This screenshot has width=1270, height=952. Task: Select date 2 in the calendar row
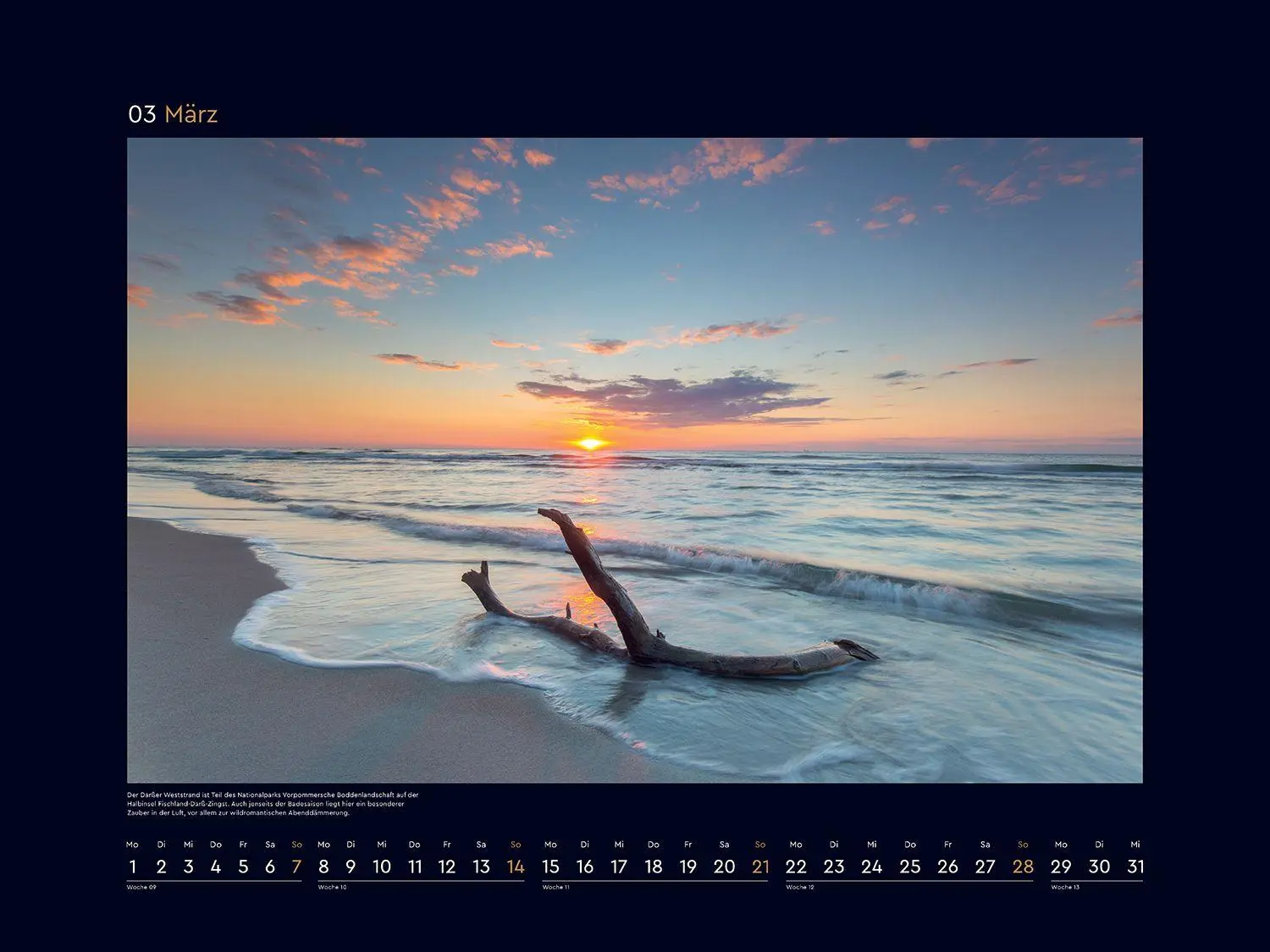[x=161, y=867]
